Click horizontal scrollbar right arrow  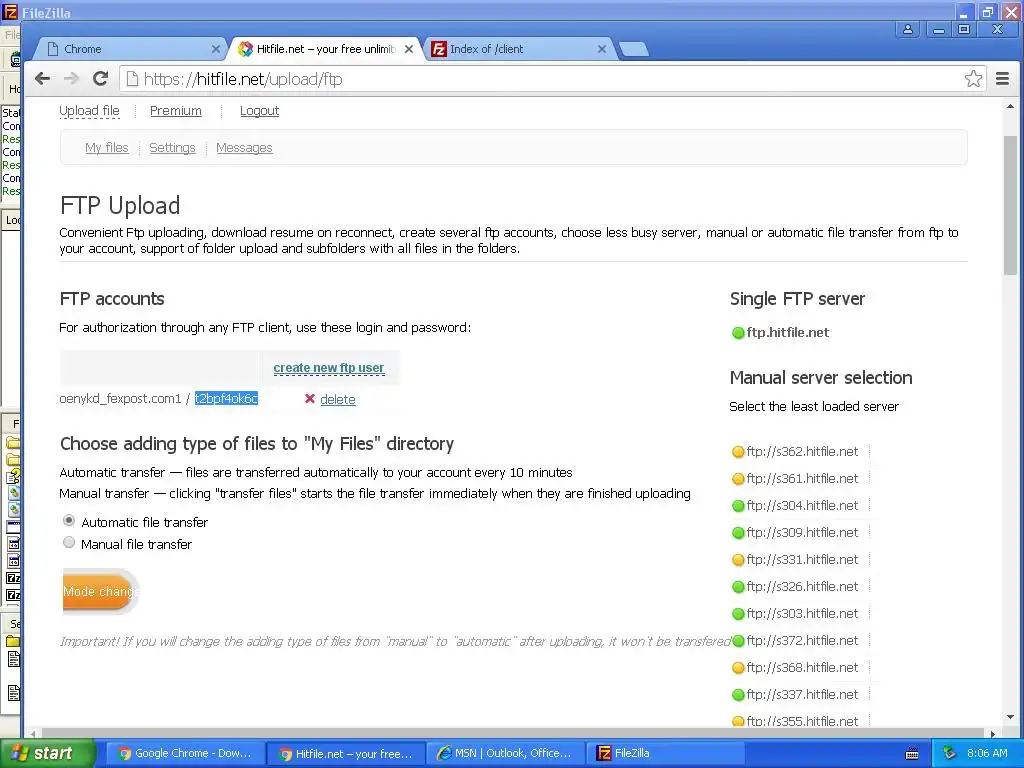click(993, 733)
